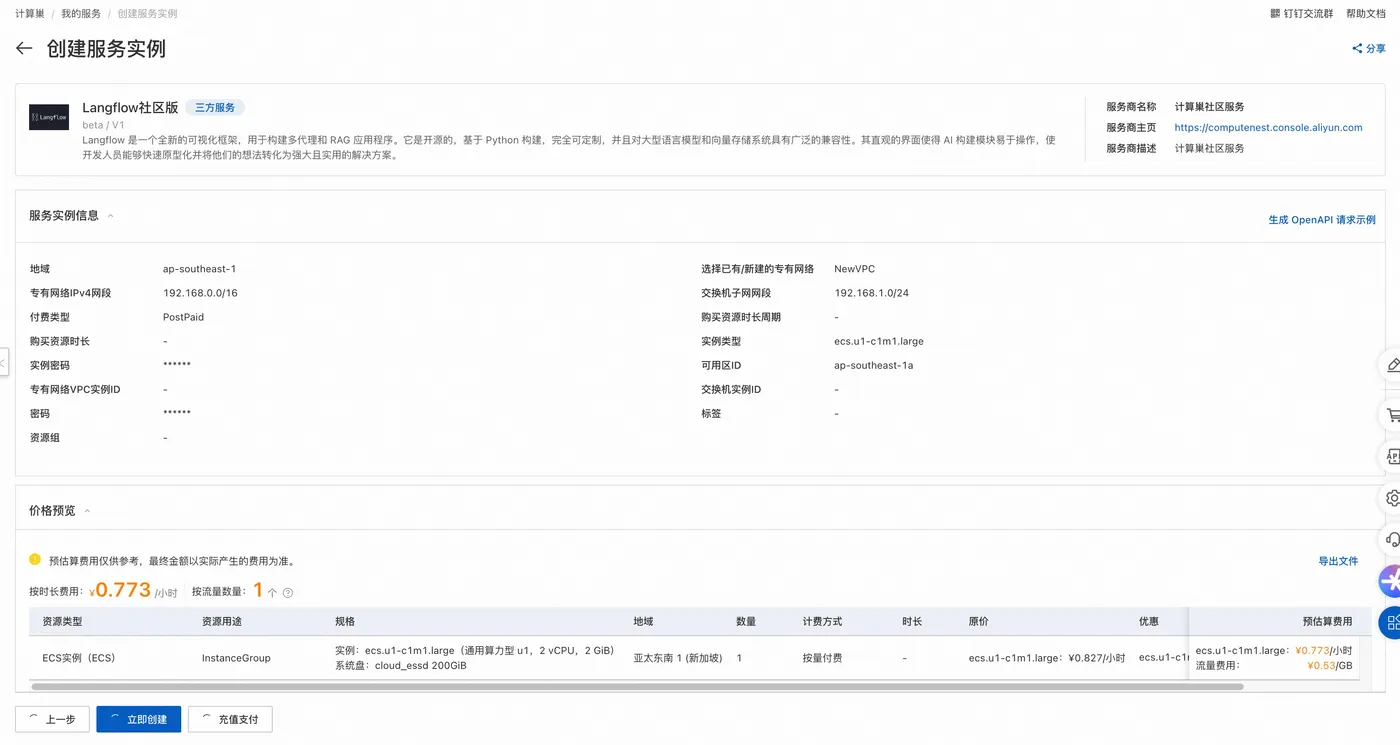This screenshot has width=1400, height=745.
Task: Click the blue grid app icon at sidebar bottom
Action: (x=1390, y=621)
